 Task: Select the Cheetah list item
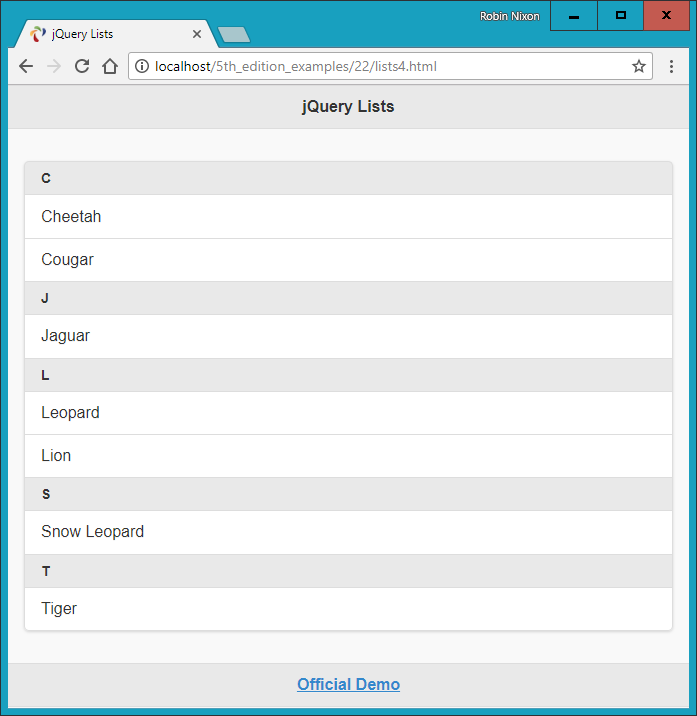tap(348, 216)
